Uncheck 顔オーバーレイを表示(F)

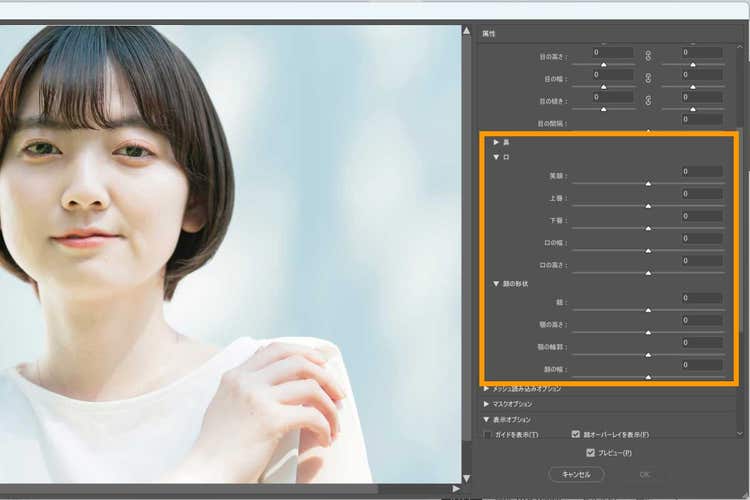(575, 434)
